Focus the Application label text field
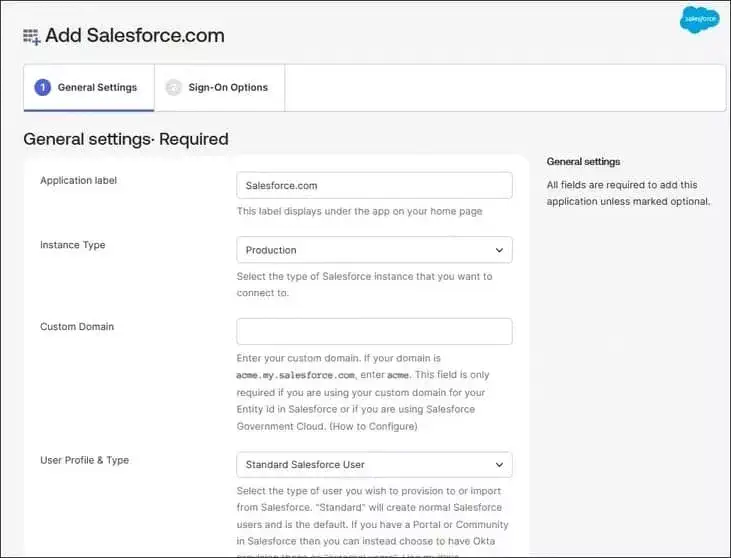731x558 pixels. pyautogui.click(x=374, y=185)
